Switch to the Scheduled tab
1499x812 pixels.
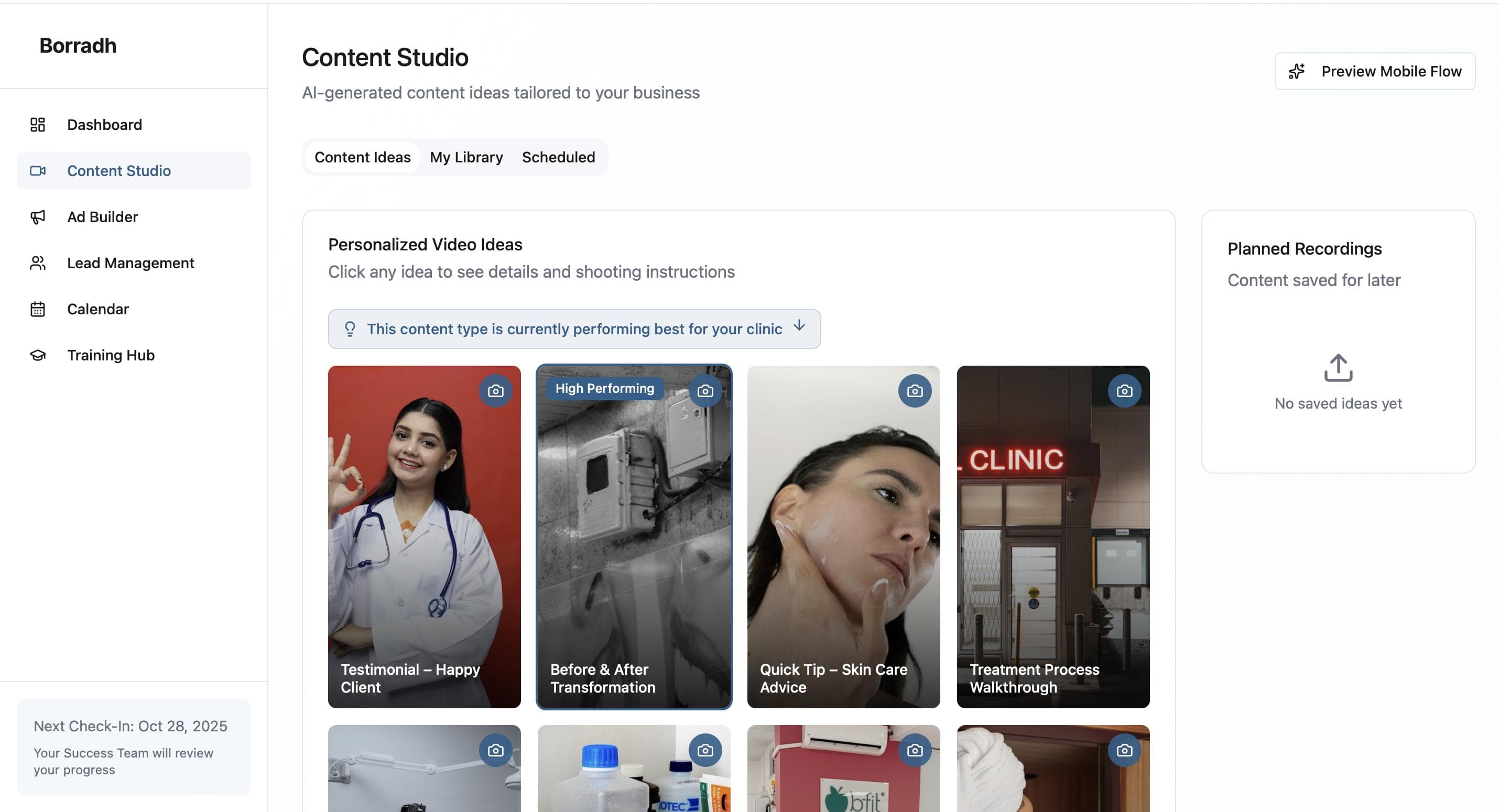coord(558,157)
